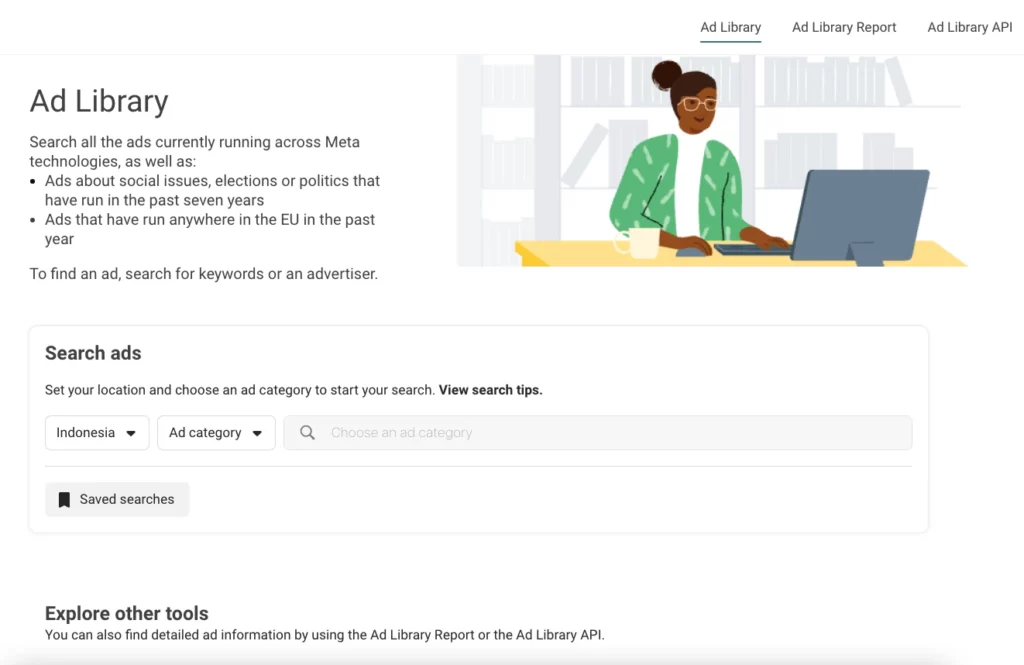Click the 'Choose an ad category' search field
Viewport: 1024px width, 665px height.
pos(598,432)
